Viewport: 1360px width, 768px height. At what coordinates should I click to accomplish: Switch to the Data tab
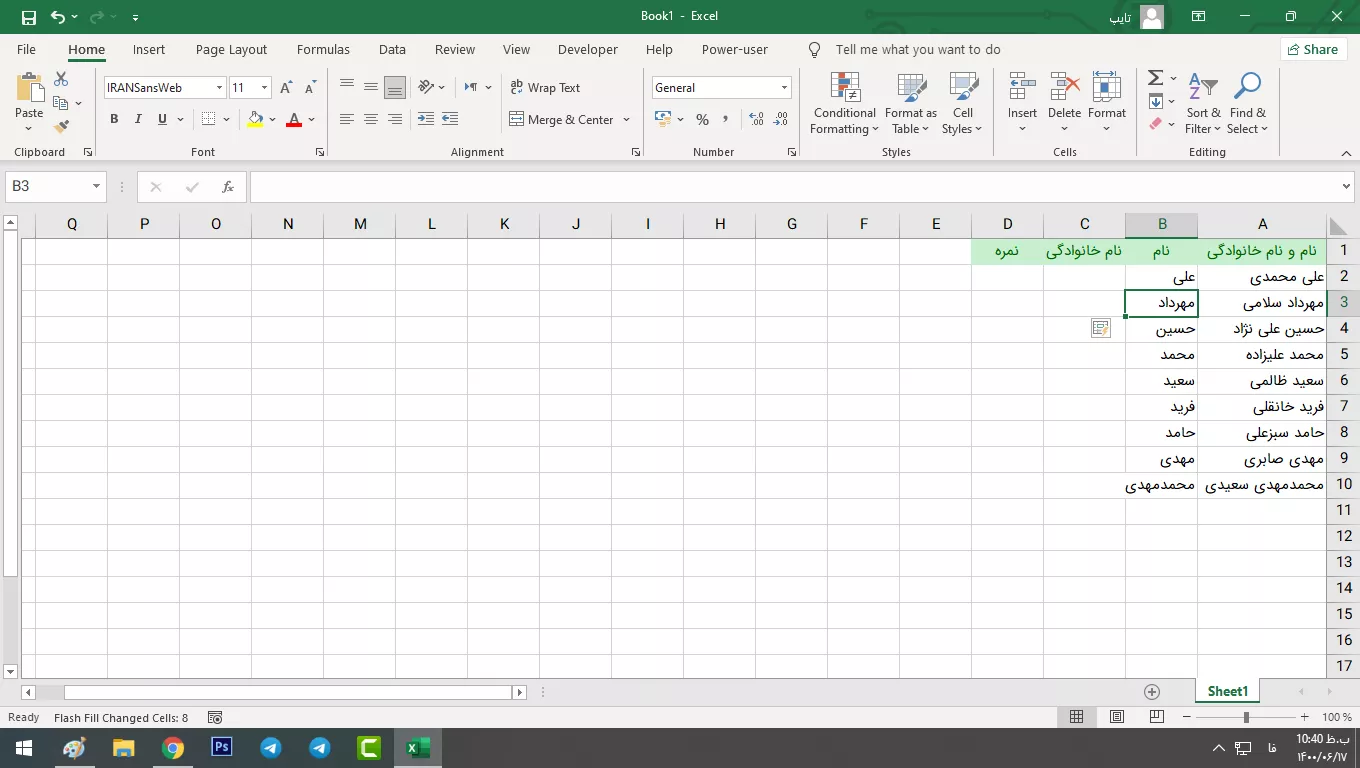tap(392, 49)
